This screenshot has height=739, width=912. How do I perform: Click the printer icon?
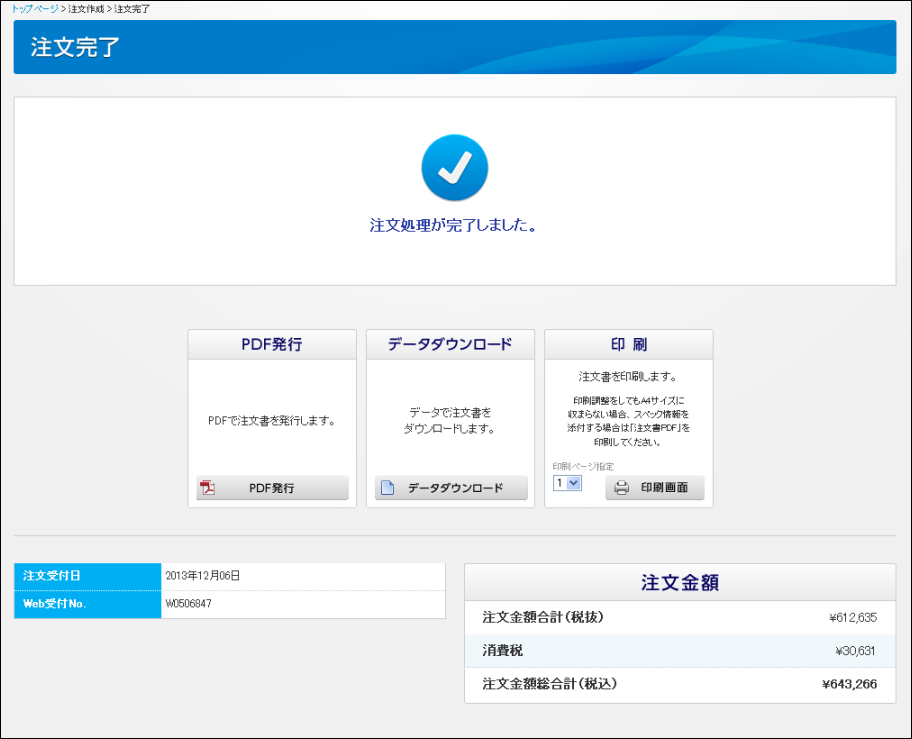point(621,488)
